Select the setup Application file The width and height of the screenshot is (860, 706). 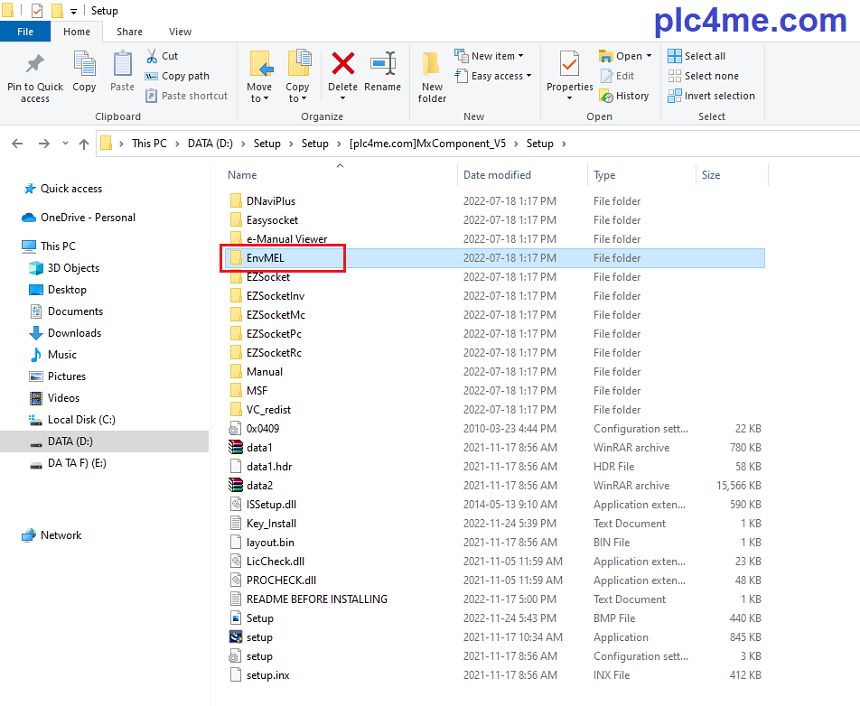click(259, 637)
